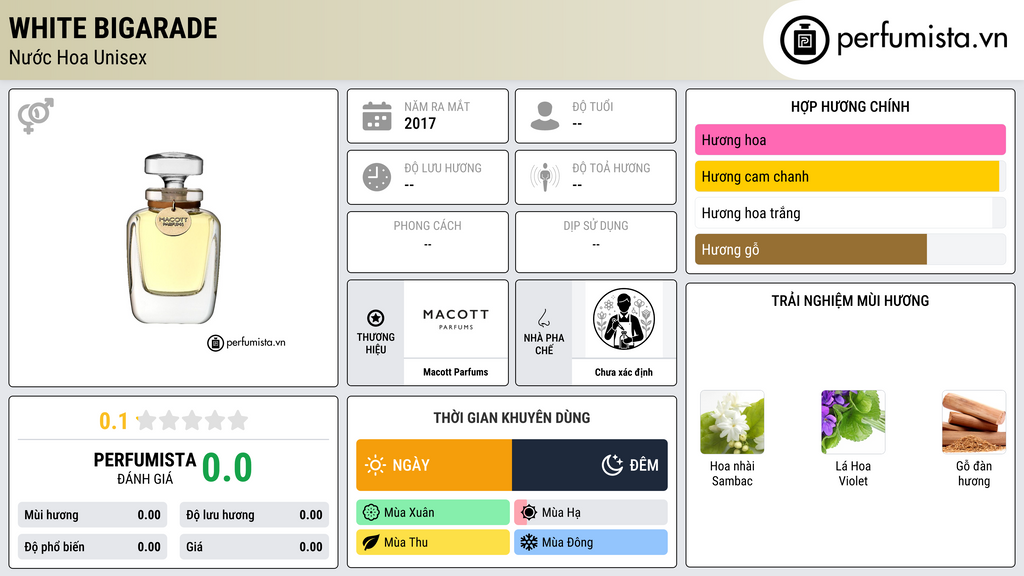Click the HỢP HƯƠNG CHÍNH heading
The height and width of the screenshot is (576, 1024).
point(850,106)
